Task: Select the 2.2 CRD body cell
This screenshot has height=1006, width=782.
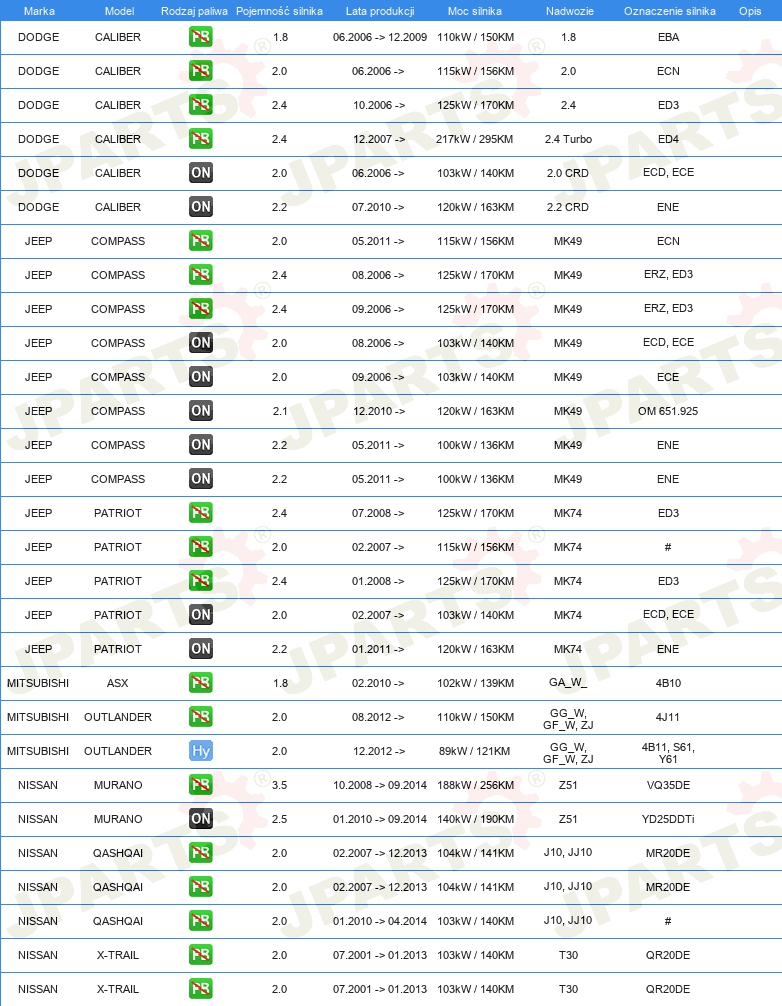Action: coord(568,207)
